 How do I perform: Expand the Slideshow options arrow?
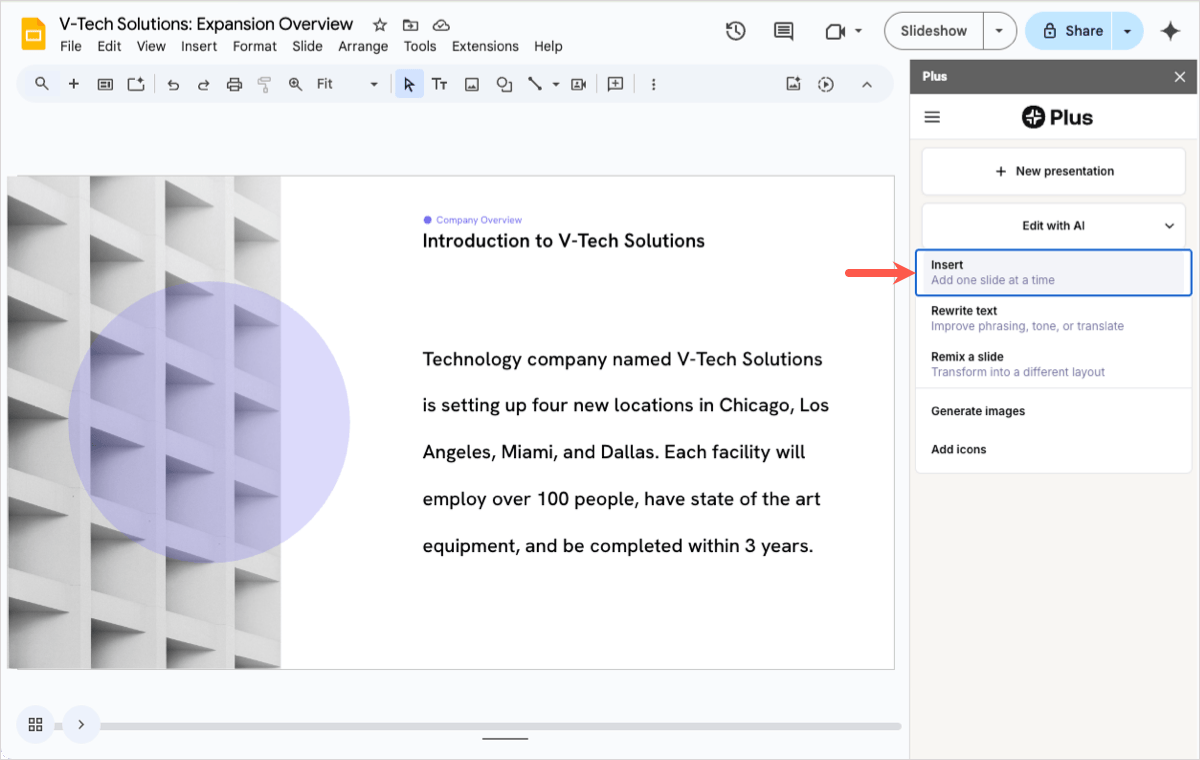click(x=999, y=31)
